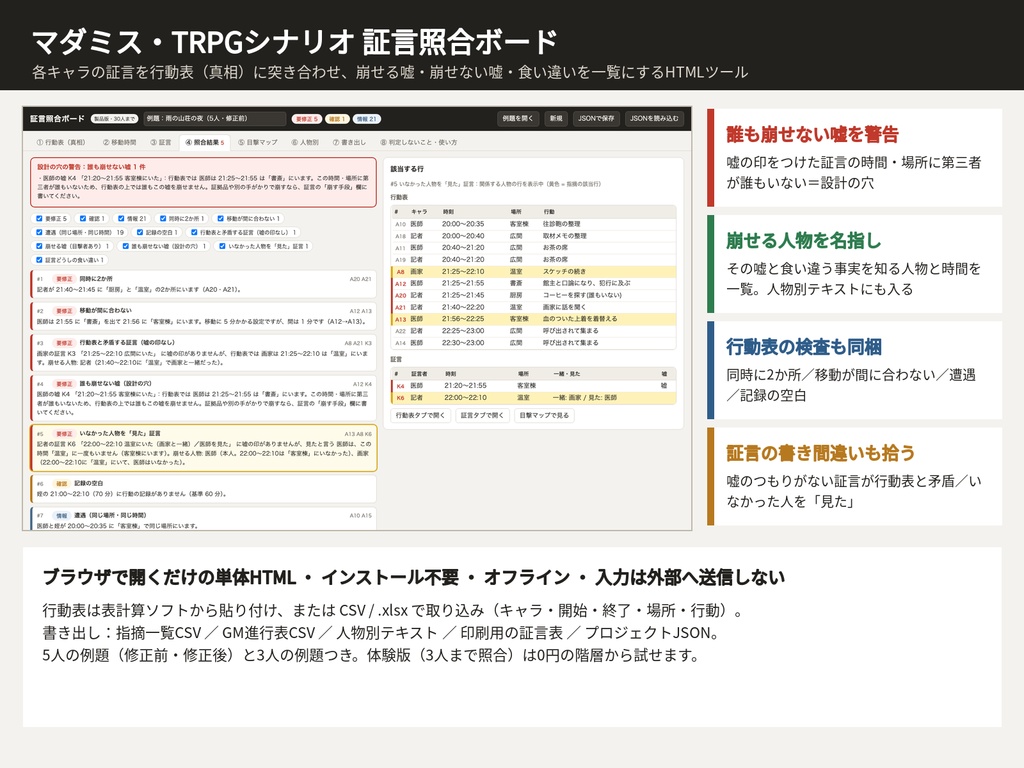Uncheck 証言どうしの食い違い 1 filter
The image size is (1024, 768).
coord(39,260)
